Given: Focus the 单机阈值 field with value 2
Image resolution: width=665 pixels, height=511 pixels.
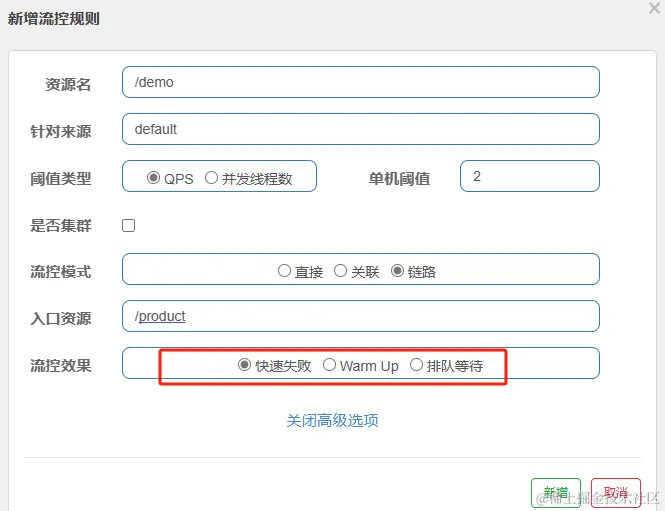Looking at the screenshot, I should pos(530,176).
